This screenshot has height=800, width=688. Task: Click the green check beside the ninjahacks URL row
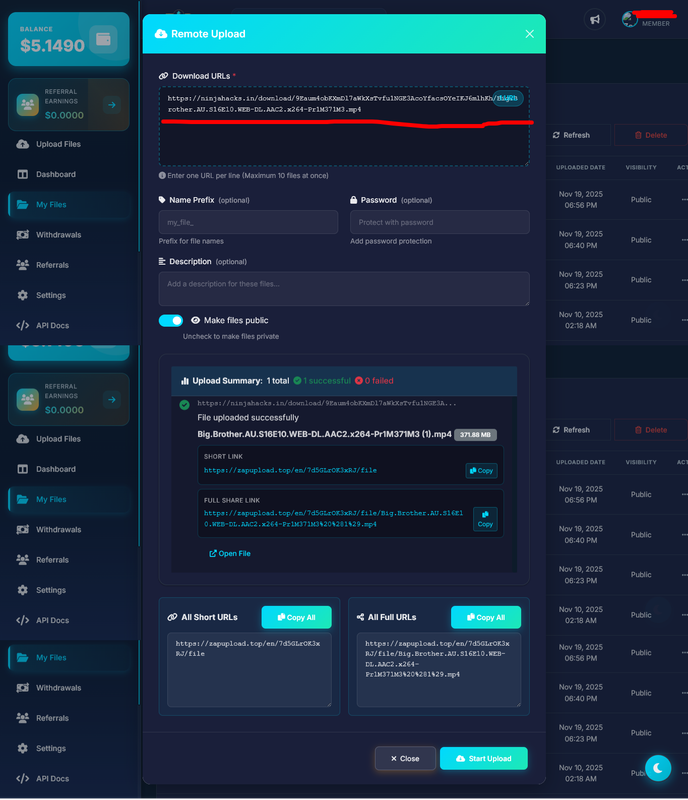[185, 405]
